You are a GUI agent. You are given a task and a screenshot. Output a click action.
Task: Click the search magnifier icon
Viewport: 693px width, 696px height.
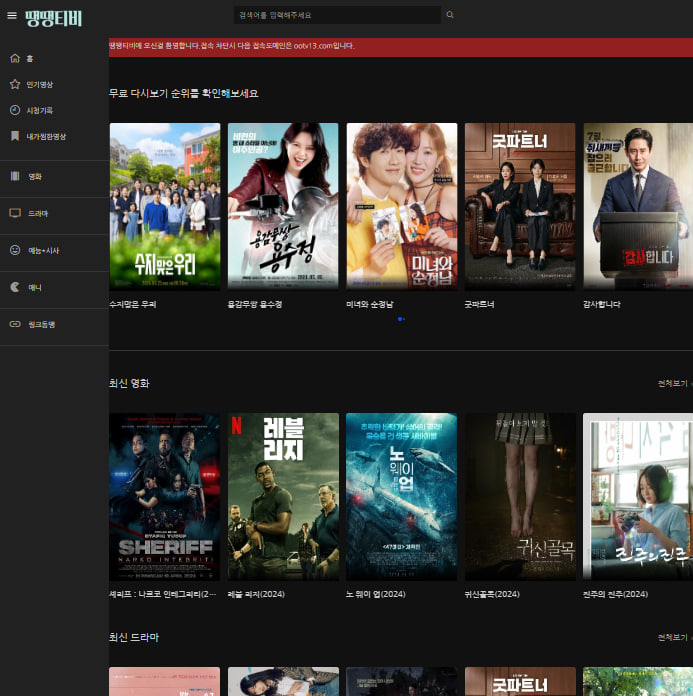(450, 15)
